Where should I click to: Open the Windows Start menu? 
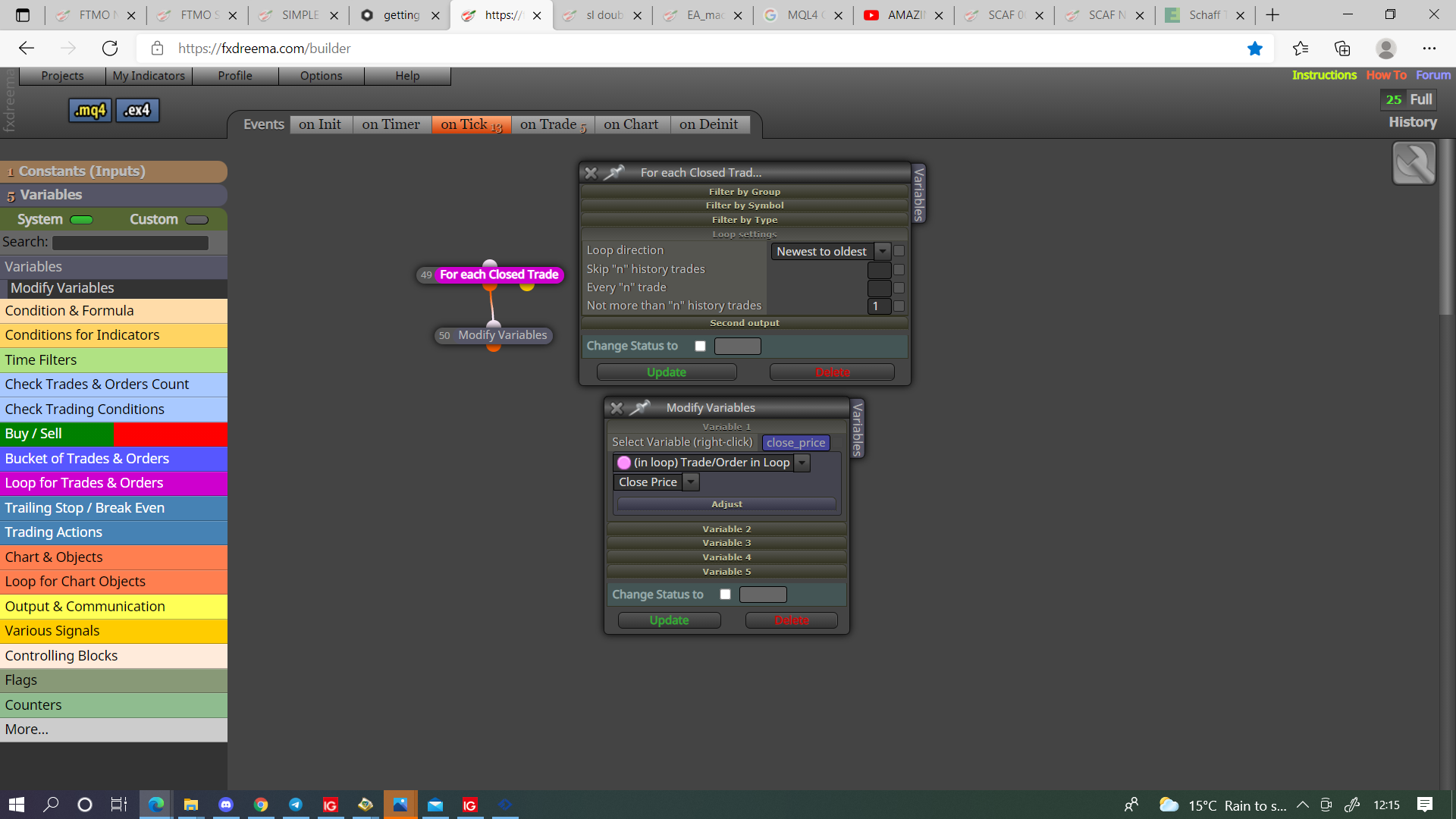17,805
